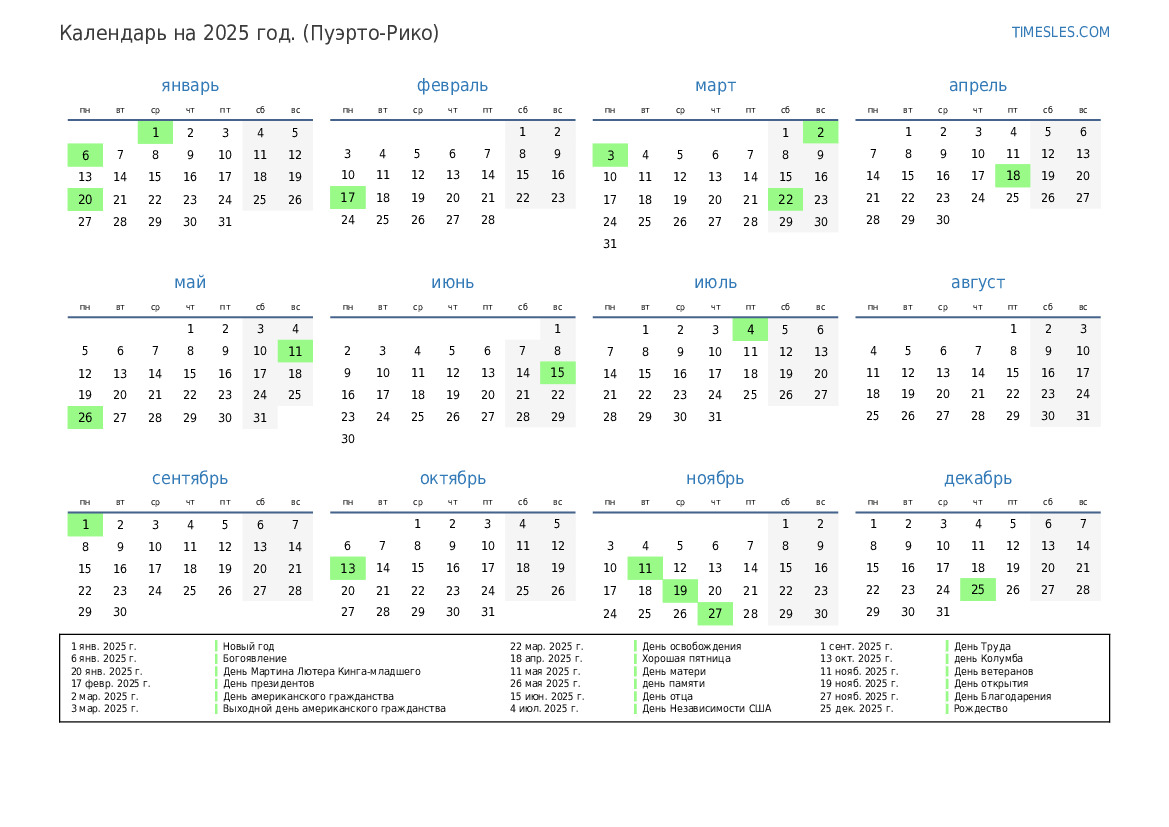Select highlighted July 4 date
This screenshot has width=1169, height=827.
[750, 330]
